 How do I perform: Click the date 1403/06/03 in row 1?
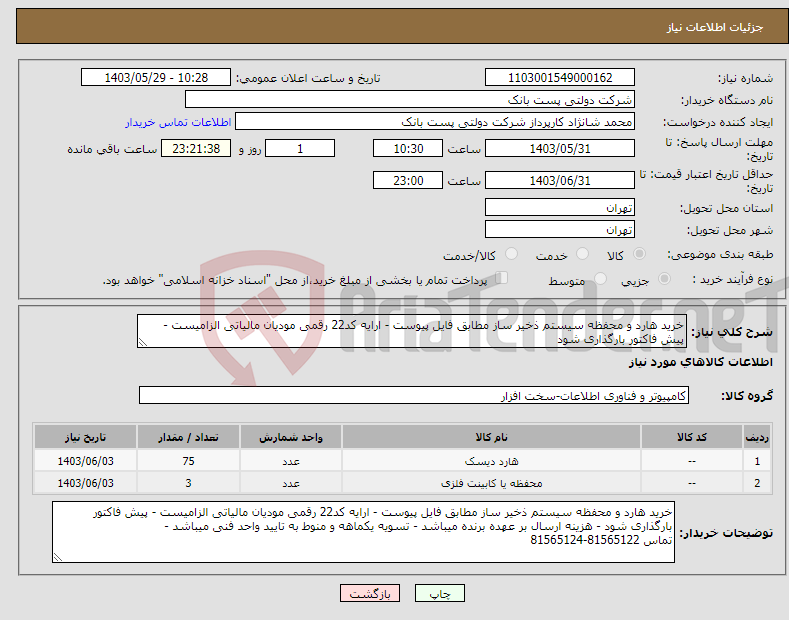86,461
